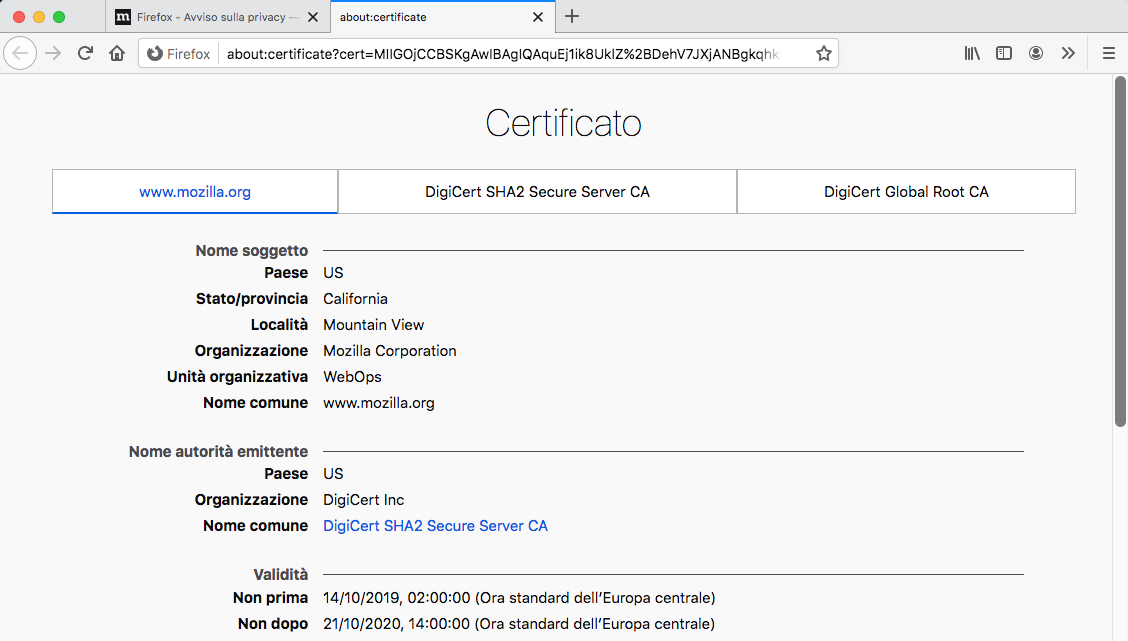Select US under Nome soggetto
The image size is (1128, 641).
pyautogui.click(x=333, y=273)
